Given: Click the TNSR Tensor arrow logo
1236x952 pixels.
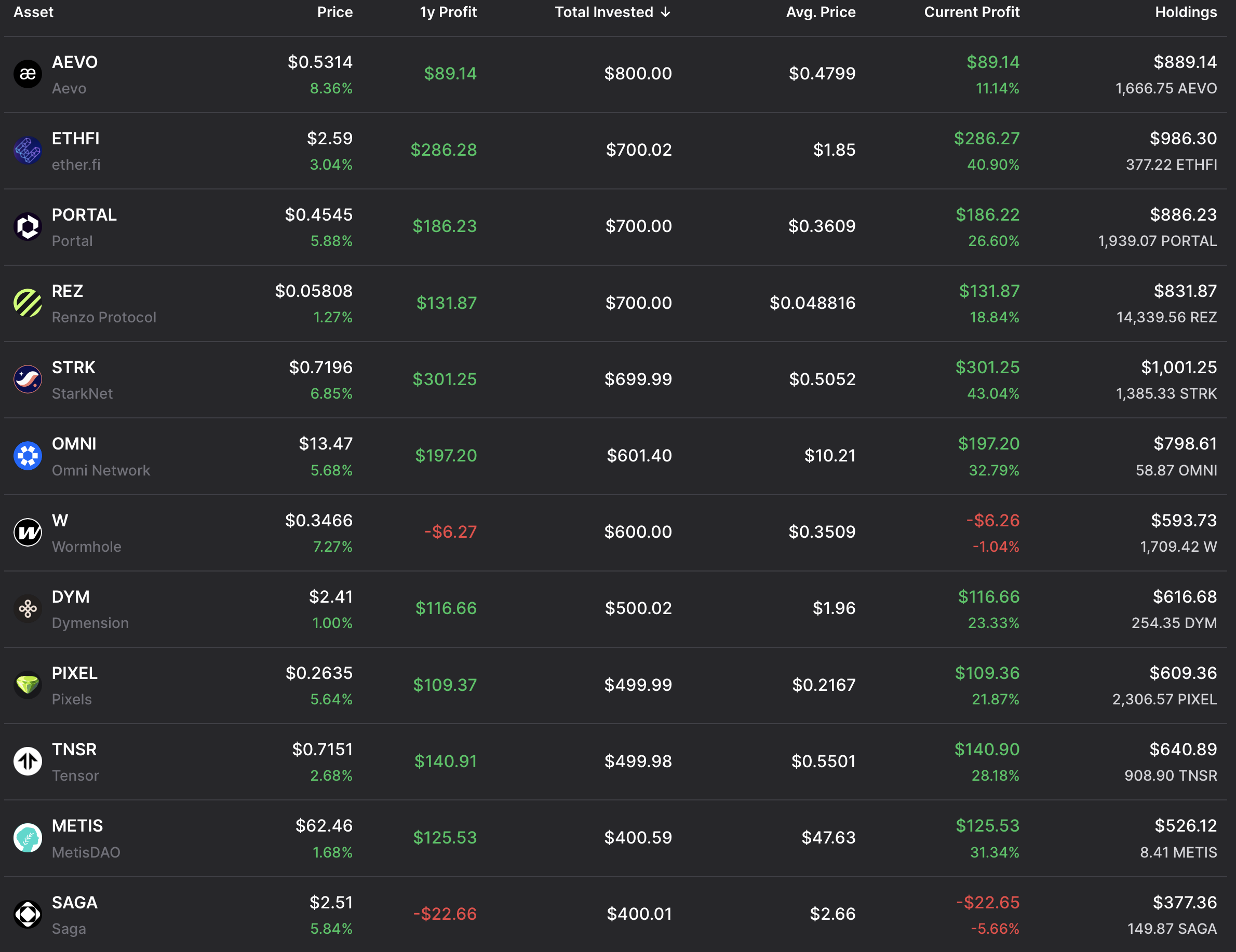Looking at the screenshot, I should click(x=28, y=761).
